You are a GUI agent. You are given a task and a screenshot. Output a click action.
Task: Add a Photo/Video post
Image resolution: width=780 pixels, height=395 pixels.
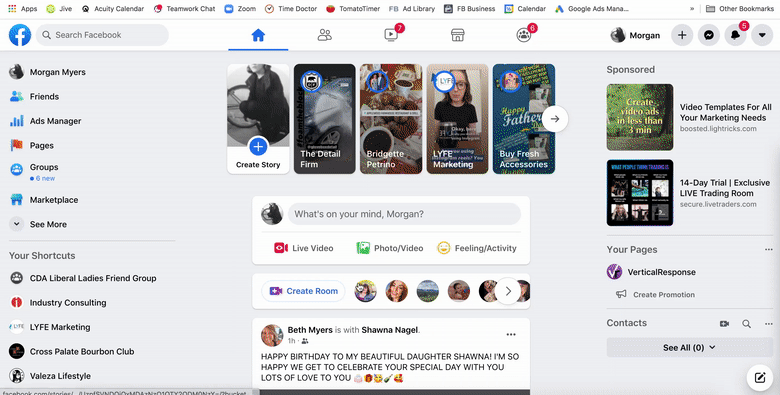tap(390, 248)
